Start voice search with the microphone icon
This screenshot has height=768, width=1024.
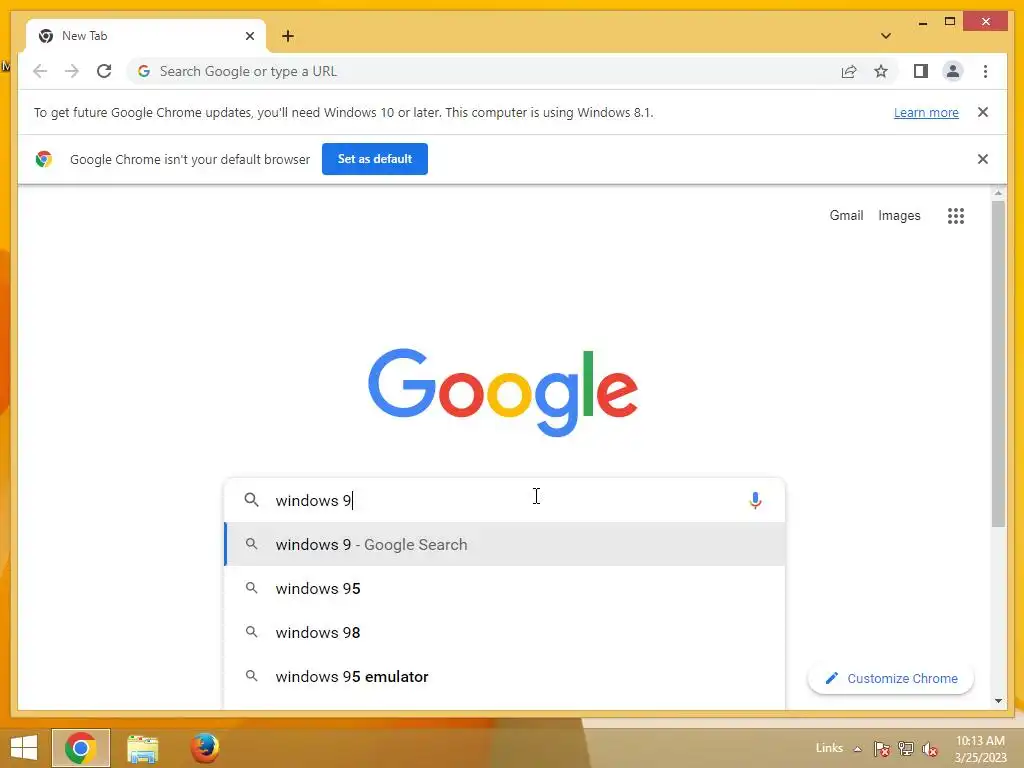pos(755,500)
